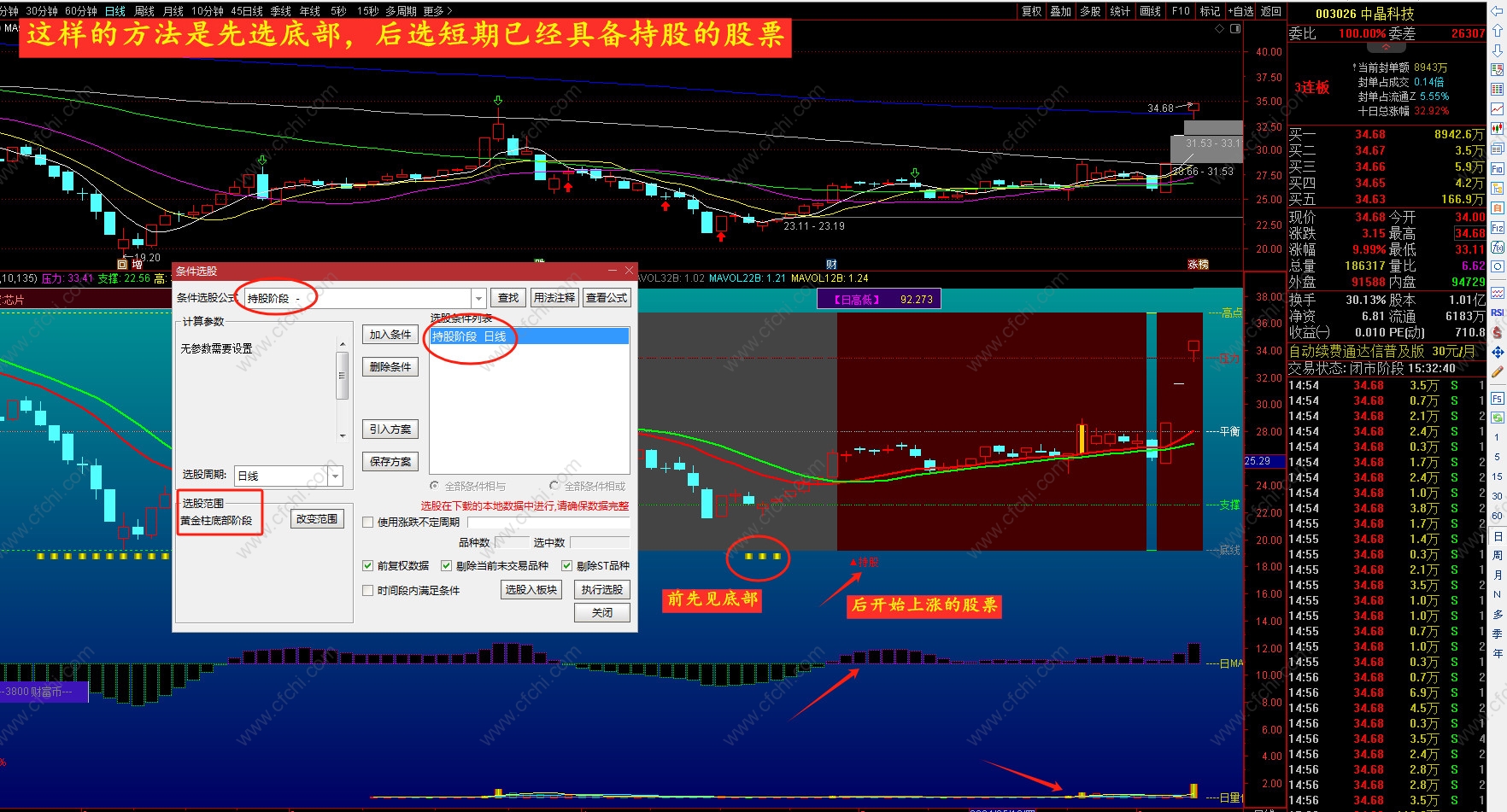Screen dimensions: 1507x812
Task: Select the pencil drawing tool icon
Action: 1498,371
